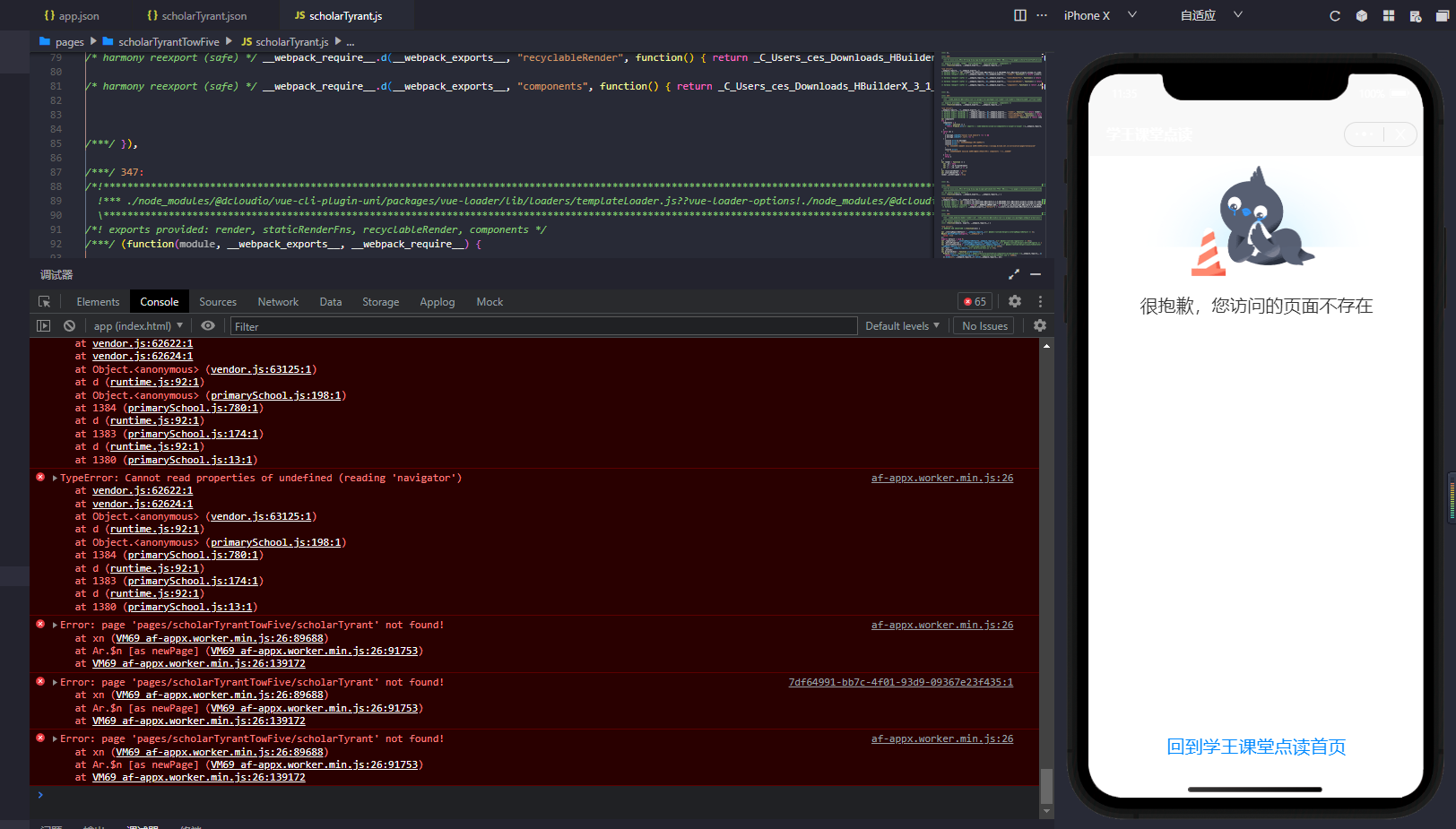The width and height of the screenshot is (1456, 829).
Task: Switch to the app.json editor tab
Action: (72, 16)
